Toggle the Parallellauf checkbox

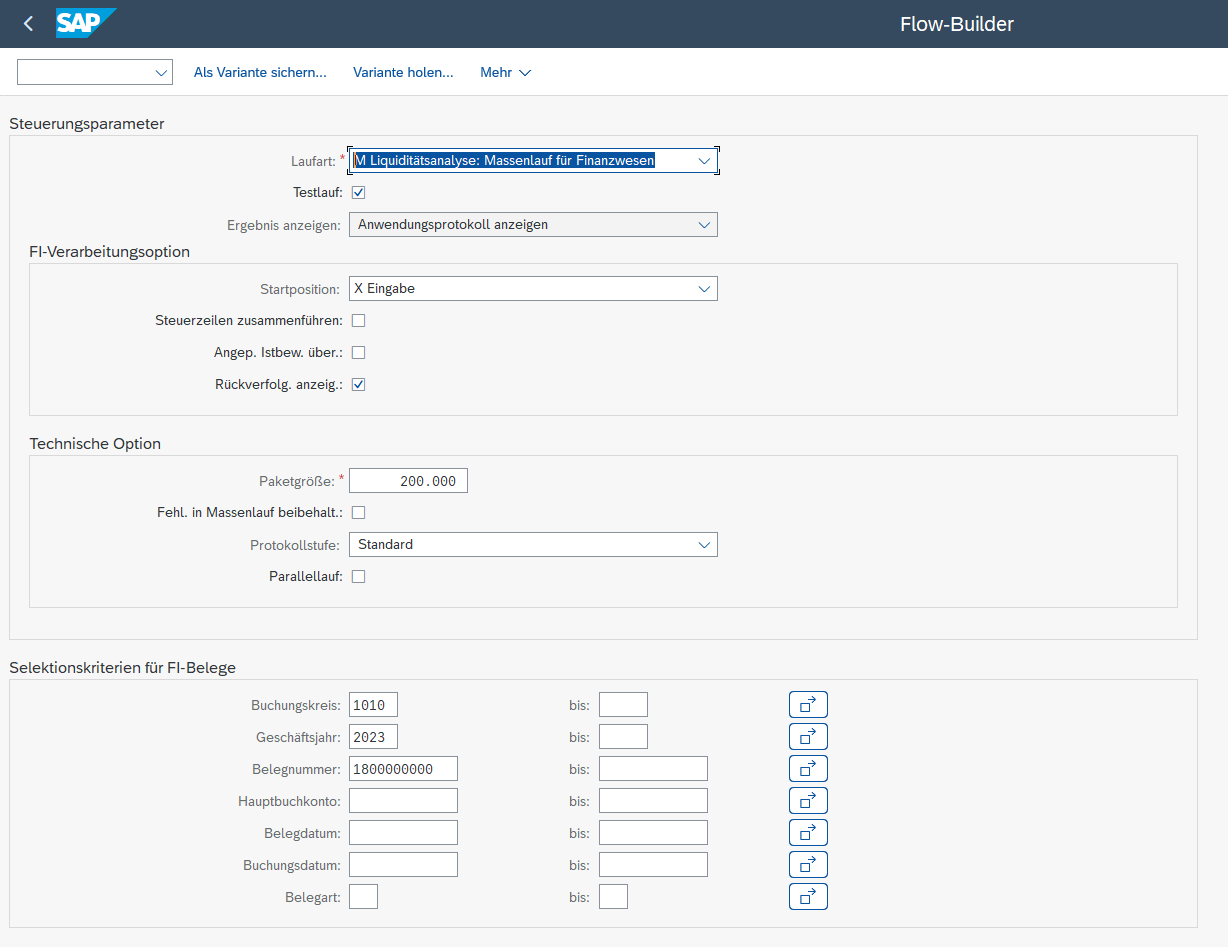click(x=359, y=577)
